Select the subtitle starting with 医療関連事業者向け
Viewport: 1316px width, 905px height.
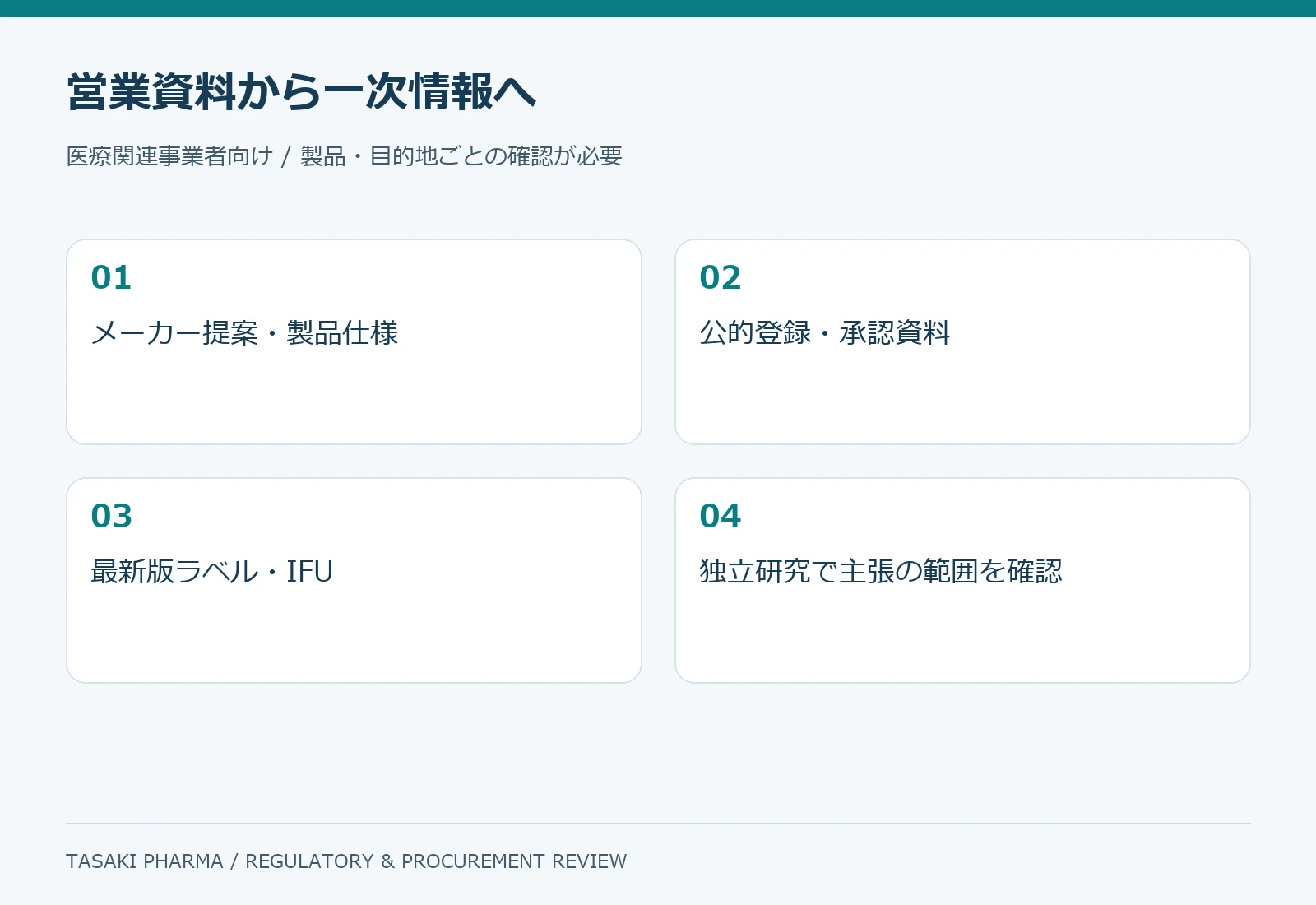pos(344,156)
